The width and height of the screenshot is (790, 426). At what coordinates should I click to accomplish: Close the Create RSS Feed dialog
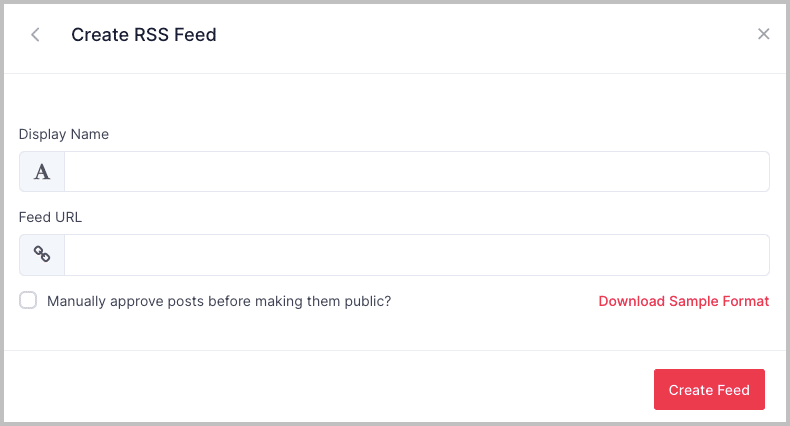pyautogui.click(x=763, y=34)
